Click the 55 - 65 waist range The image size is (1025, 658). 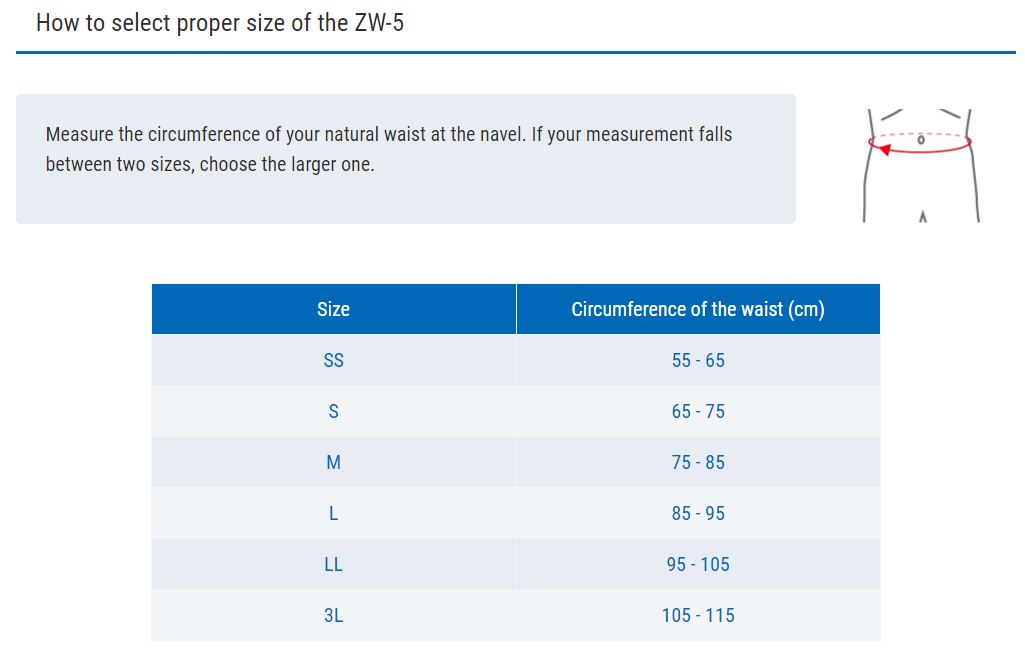tap(698, 360)
